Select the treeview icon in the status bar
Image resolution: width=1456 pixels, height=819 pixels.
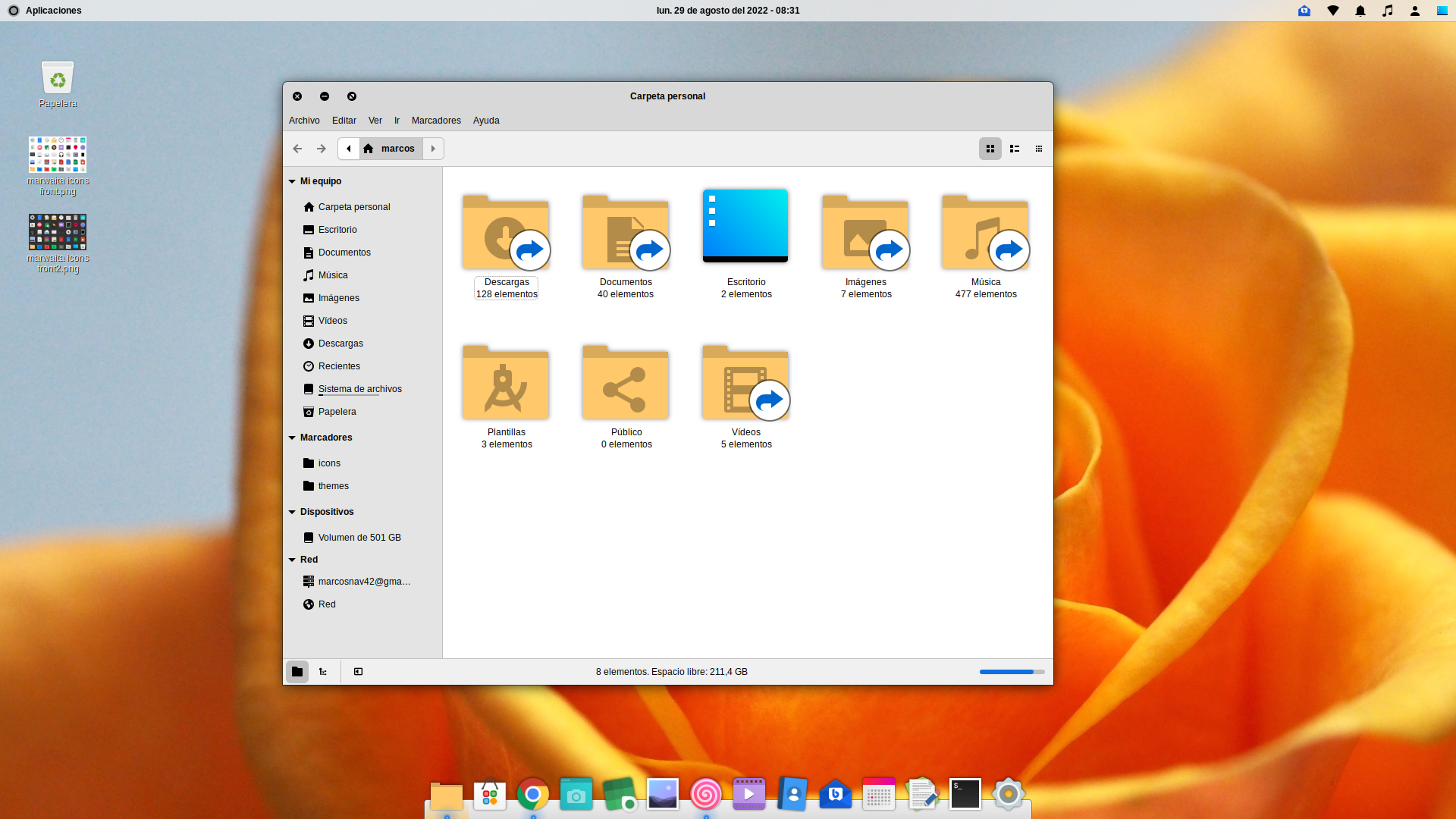pos(322,671)
